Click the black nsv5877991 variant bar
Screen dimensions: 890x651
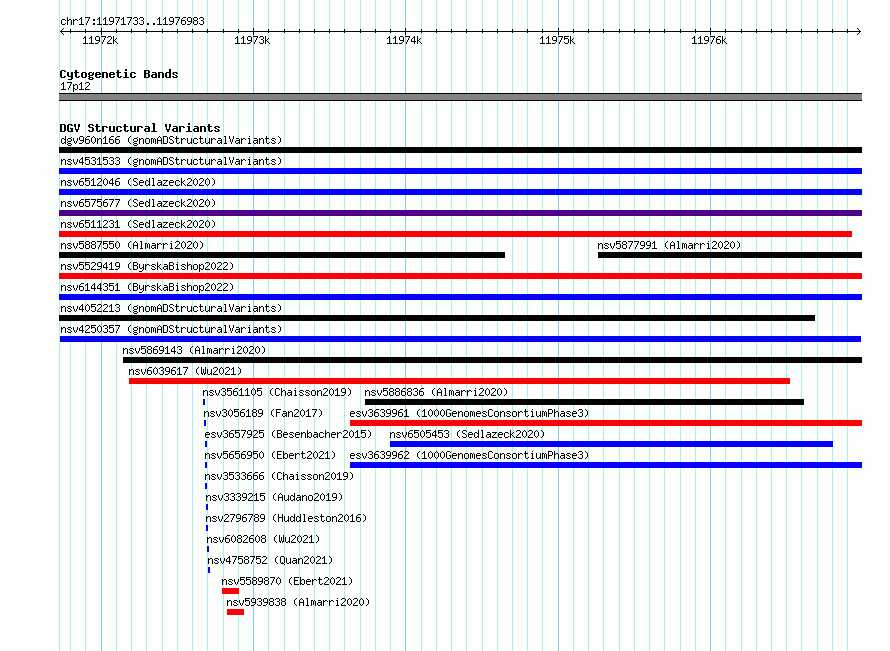[x=730, y=255]
